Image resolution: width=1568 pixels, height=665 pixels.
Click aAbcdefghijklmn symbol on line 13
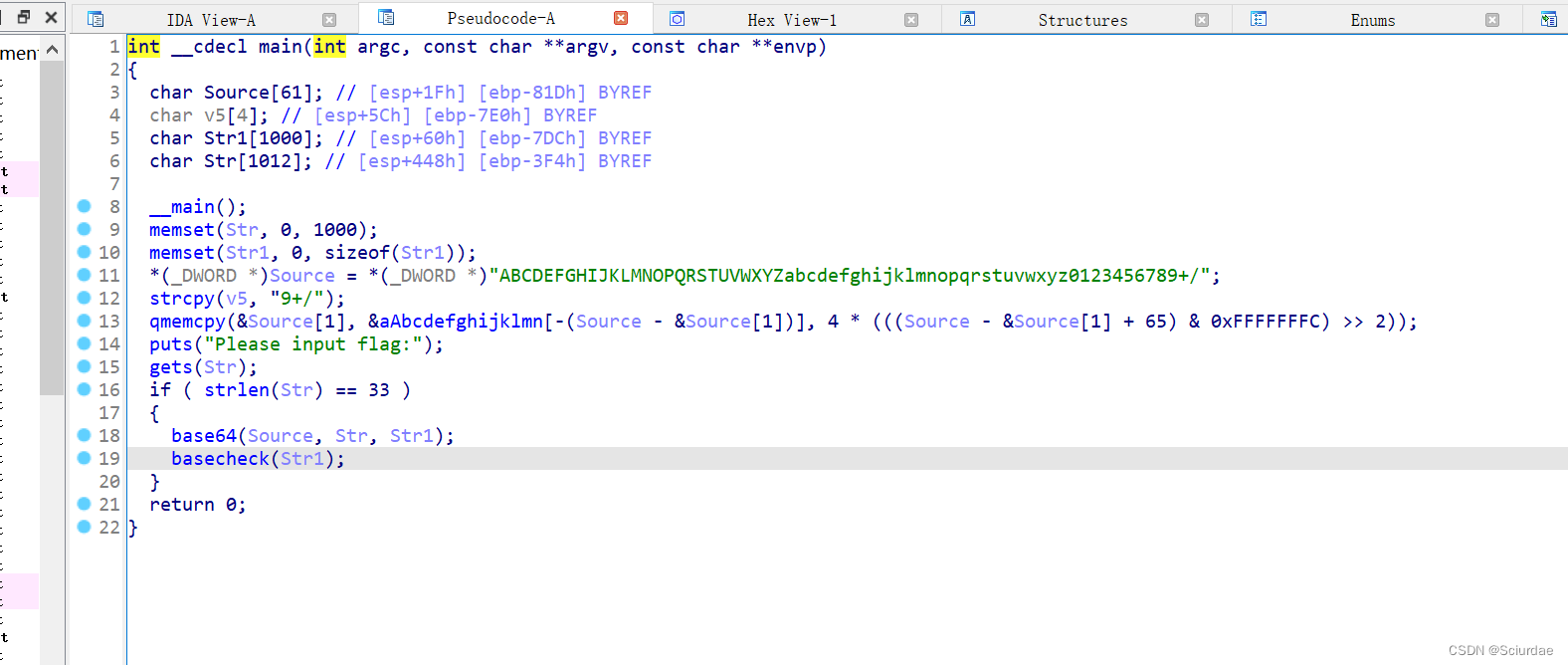coord(462,322)
